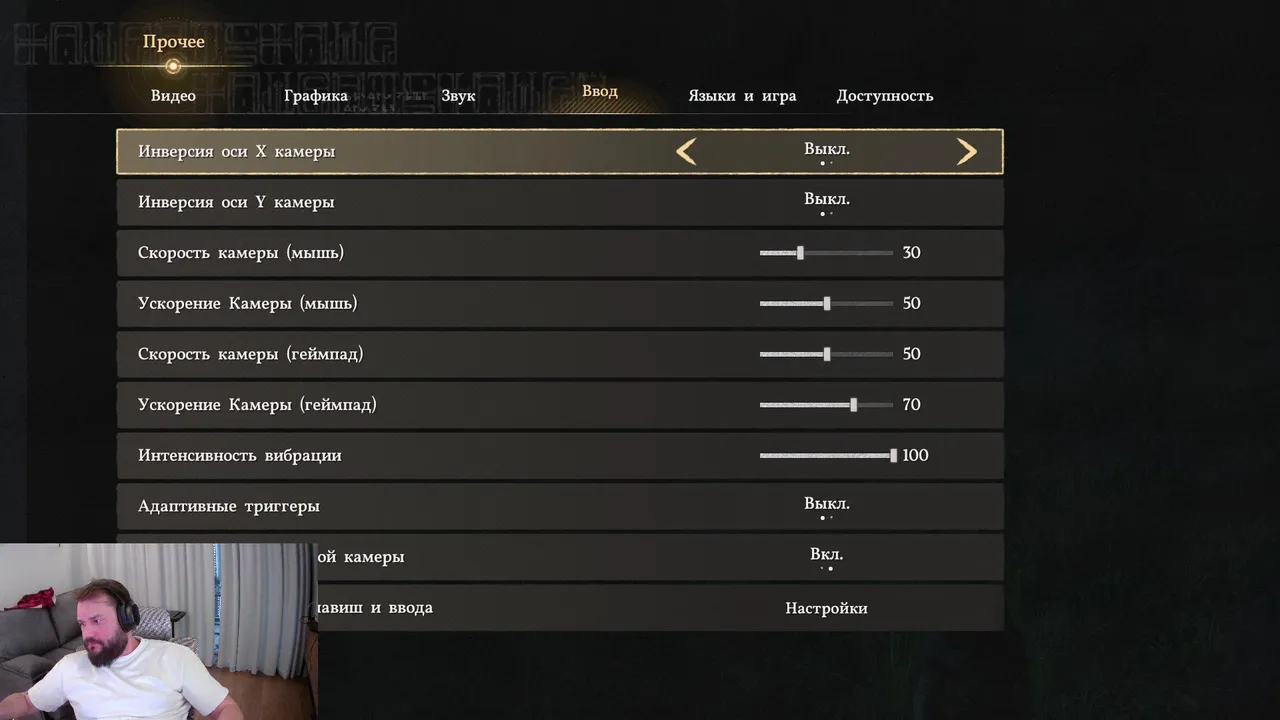The image size is (1280, 720).
Task: Toggle Инверсия оси Y камеры setting
Action: [560, 202]
